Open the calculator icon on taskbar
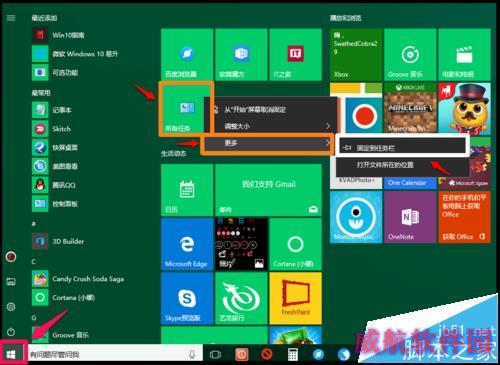Viewport: 500px width, 365px height. click(x=293, y=354)
